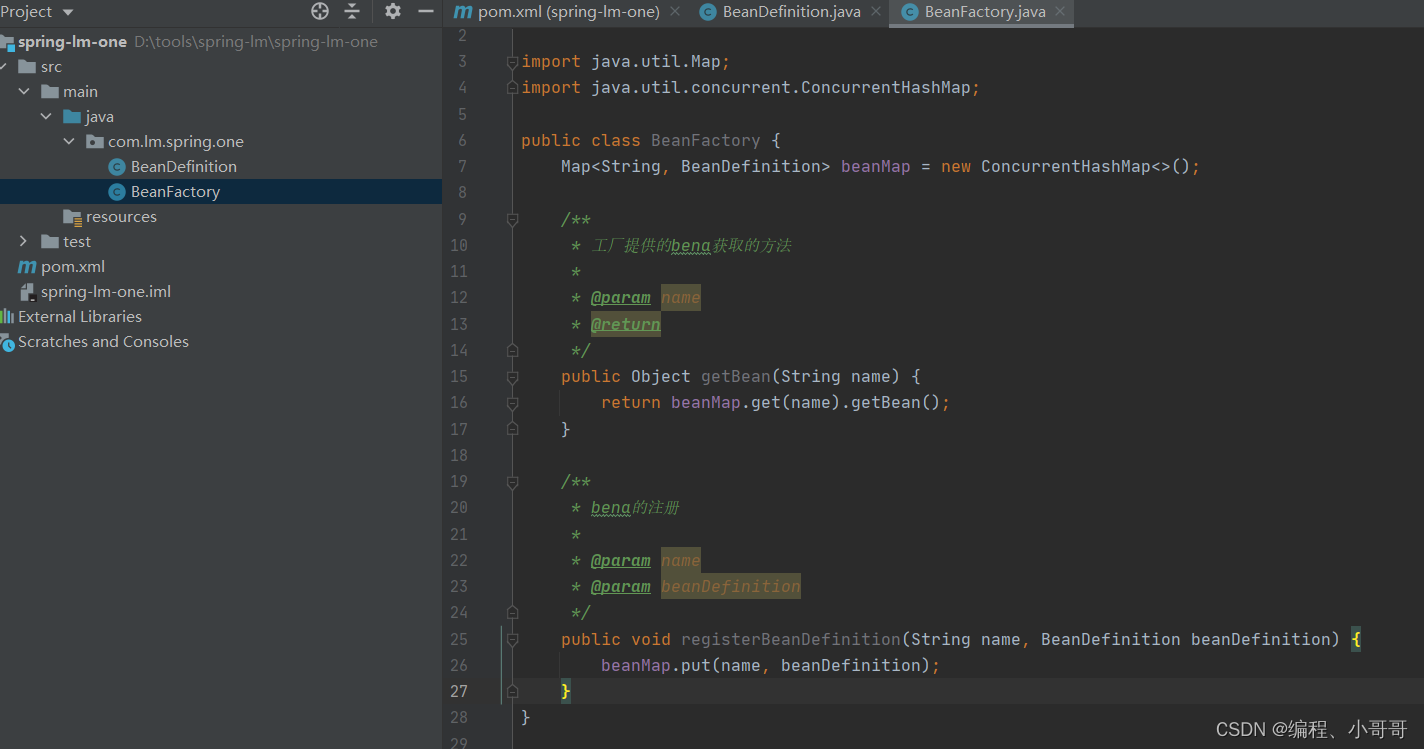Close the pom.xml editor tab
Image resolution: width=1424 pixels, height=749 pixels.
[675, 12]
